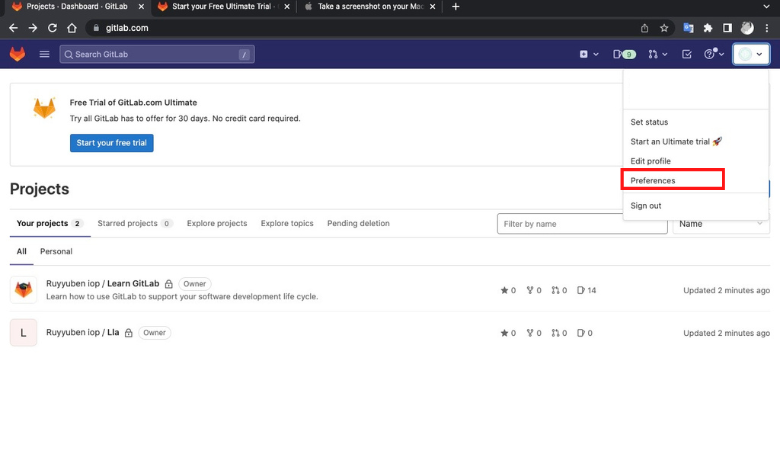
Task: Bookmark this page with the star icon
Action: pos(664,28)
